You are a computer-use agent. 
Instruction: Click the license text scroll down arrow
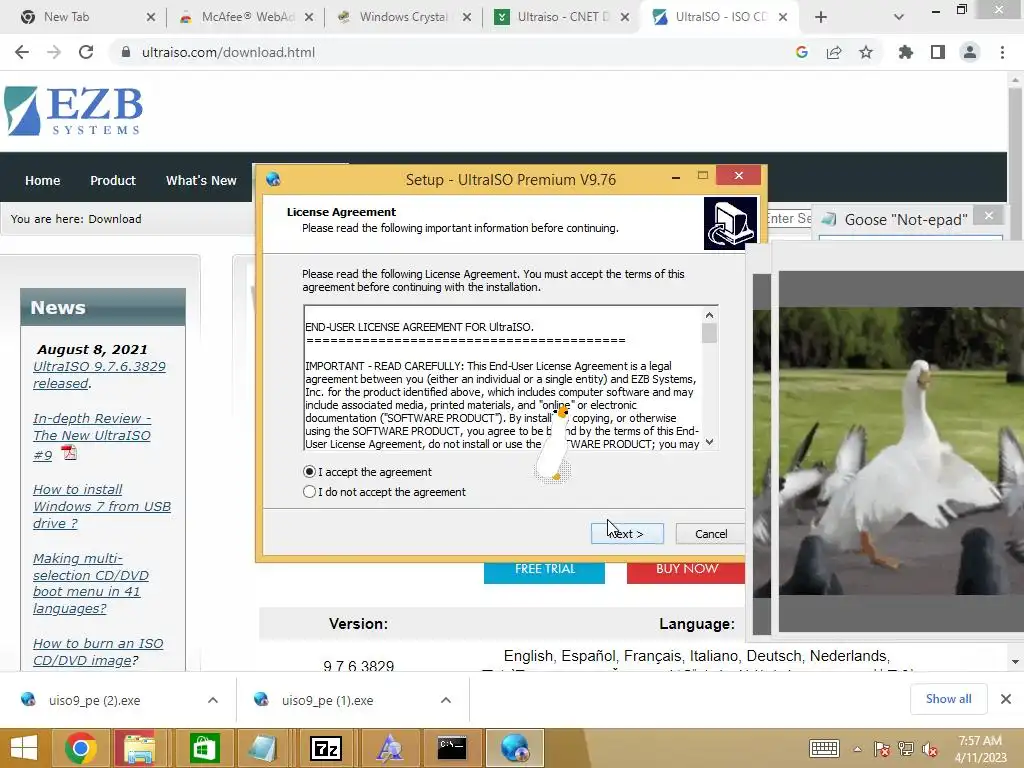(709, 442)
